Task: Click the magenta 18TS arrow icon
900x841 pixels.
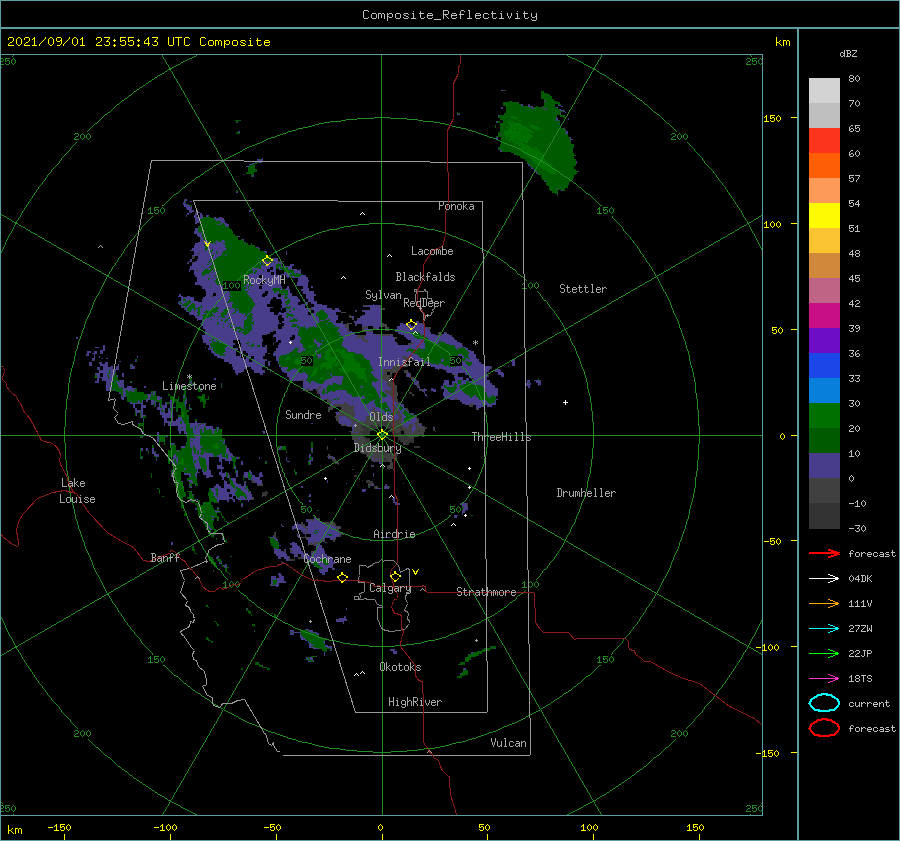Action: (824, 679)
